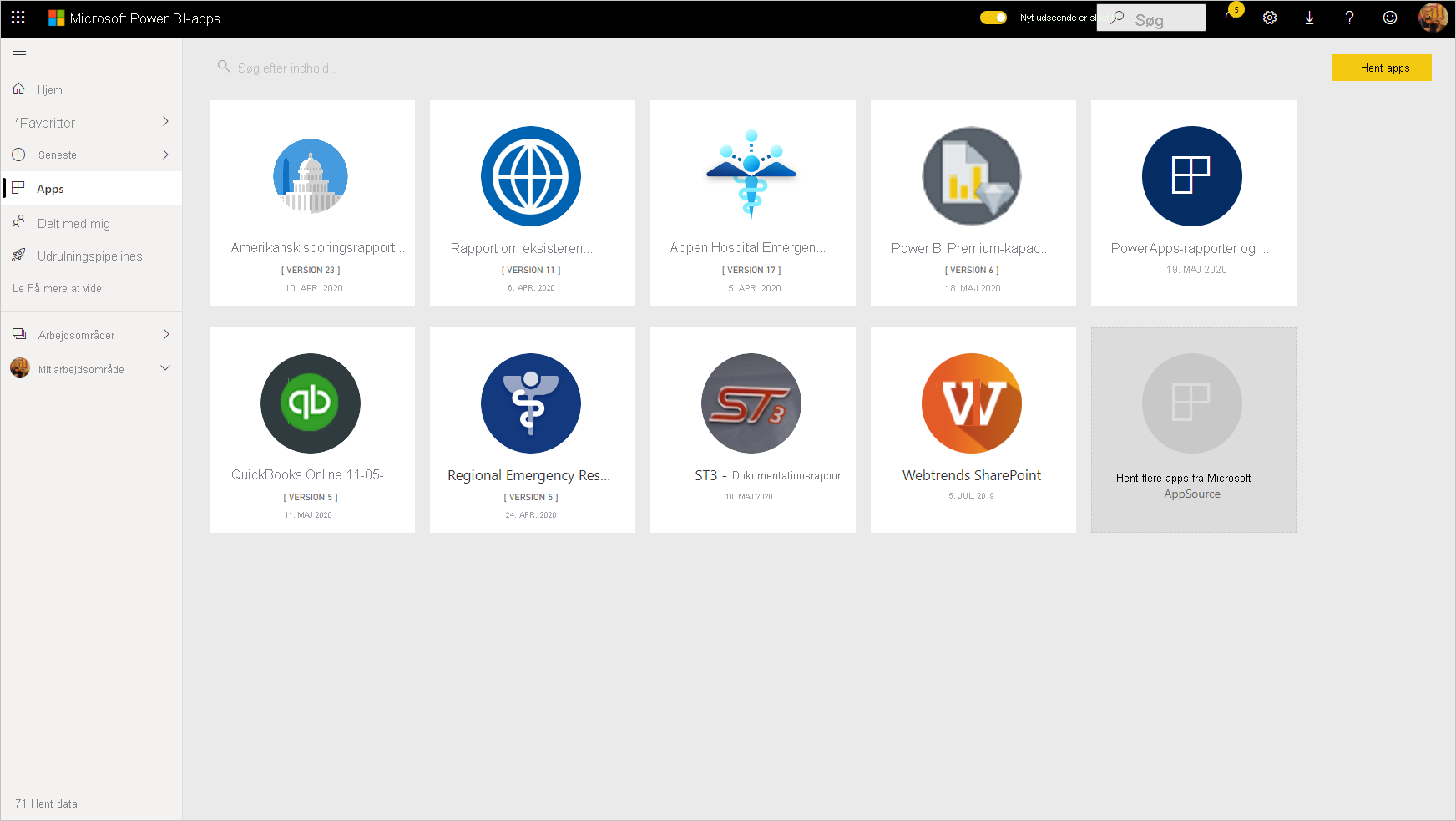Open the Amerikansk sporingsrapport app icon
1456x821 pixels.
311,176
